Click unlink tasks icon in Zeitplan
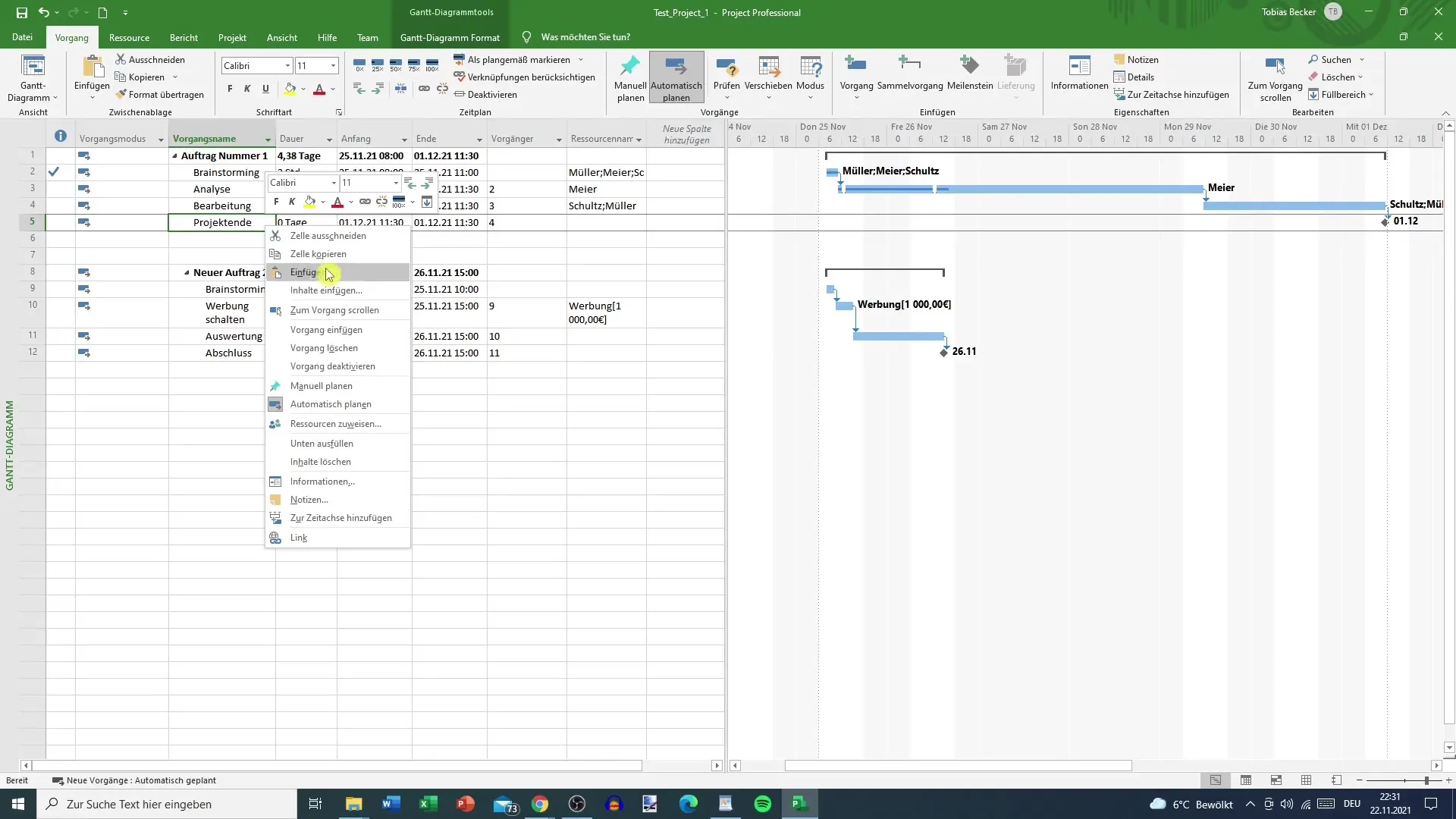1456x819 pixels. coord(442,89)
